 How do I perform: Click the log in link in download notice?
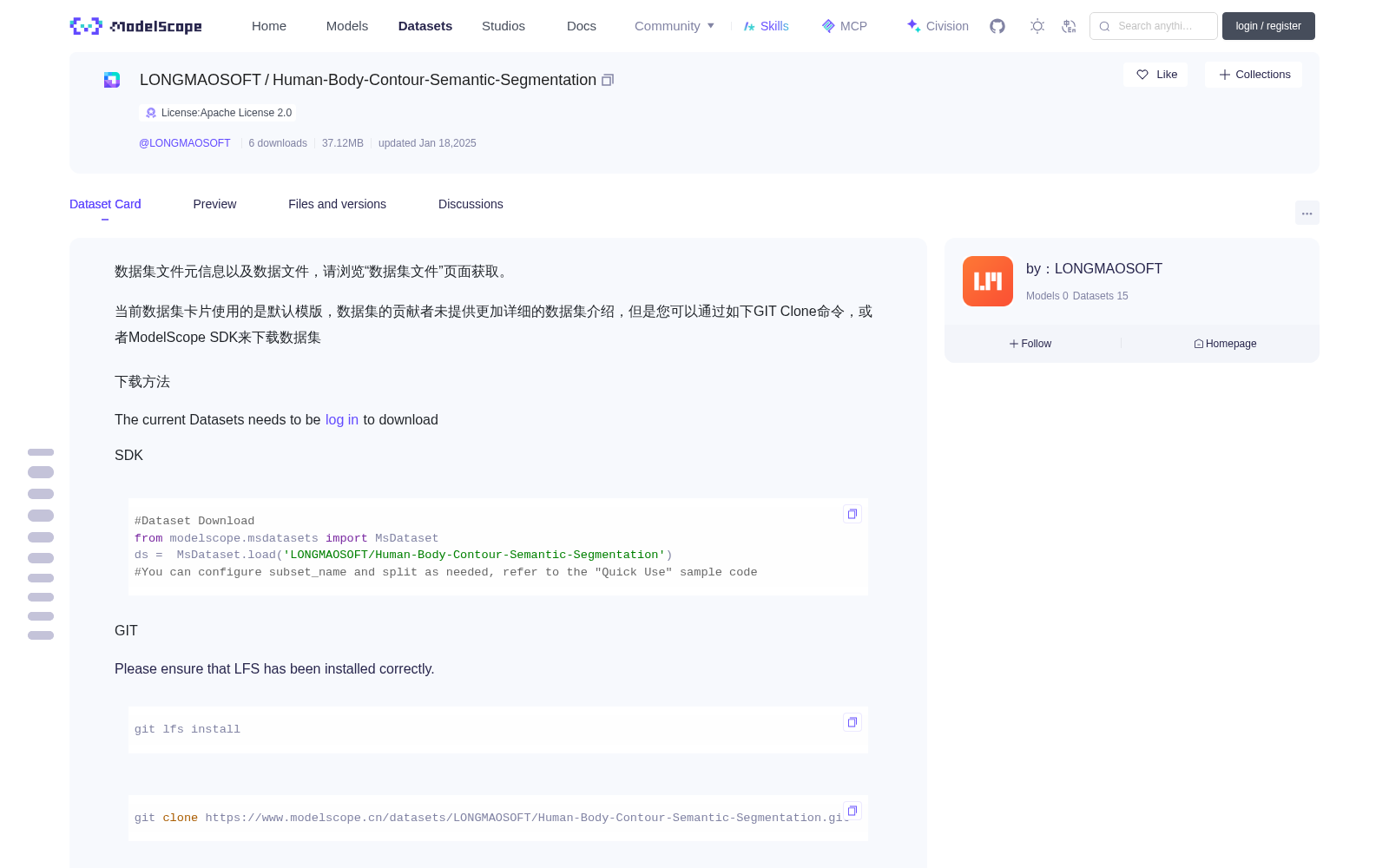pyautogui.click(x=342, y=419)
